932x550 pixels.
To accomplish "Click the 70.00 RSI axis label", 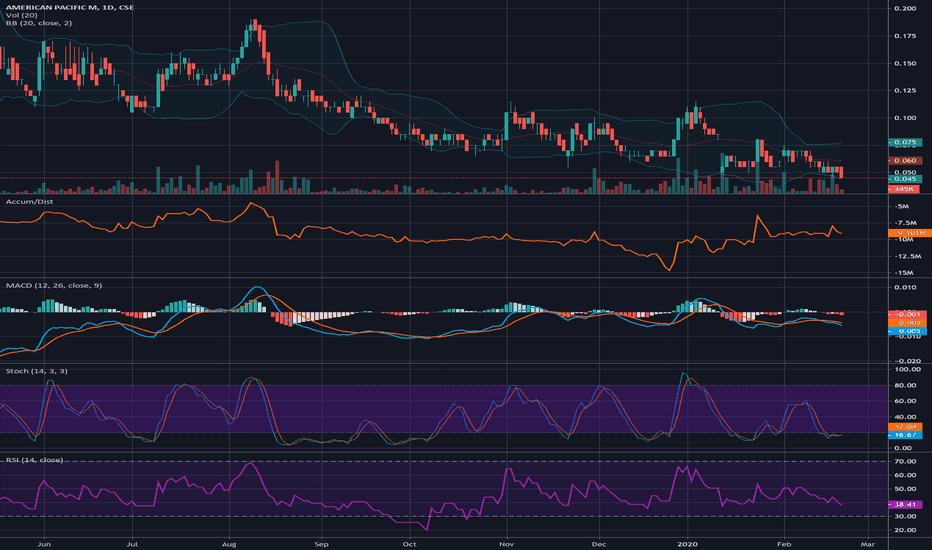I will pyautogui.click(x=906, y=461).
